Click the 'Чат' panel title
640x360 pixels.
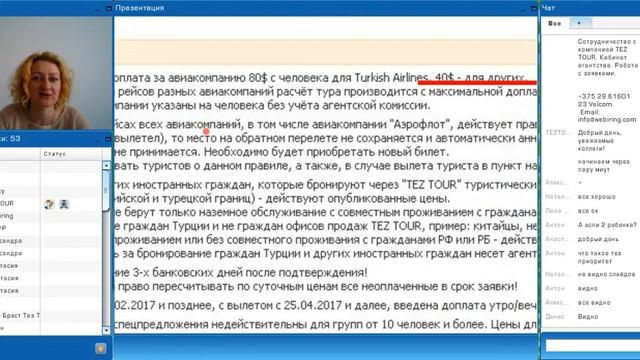(549, 8)
